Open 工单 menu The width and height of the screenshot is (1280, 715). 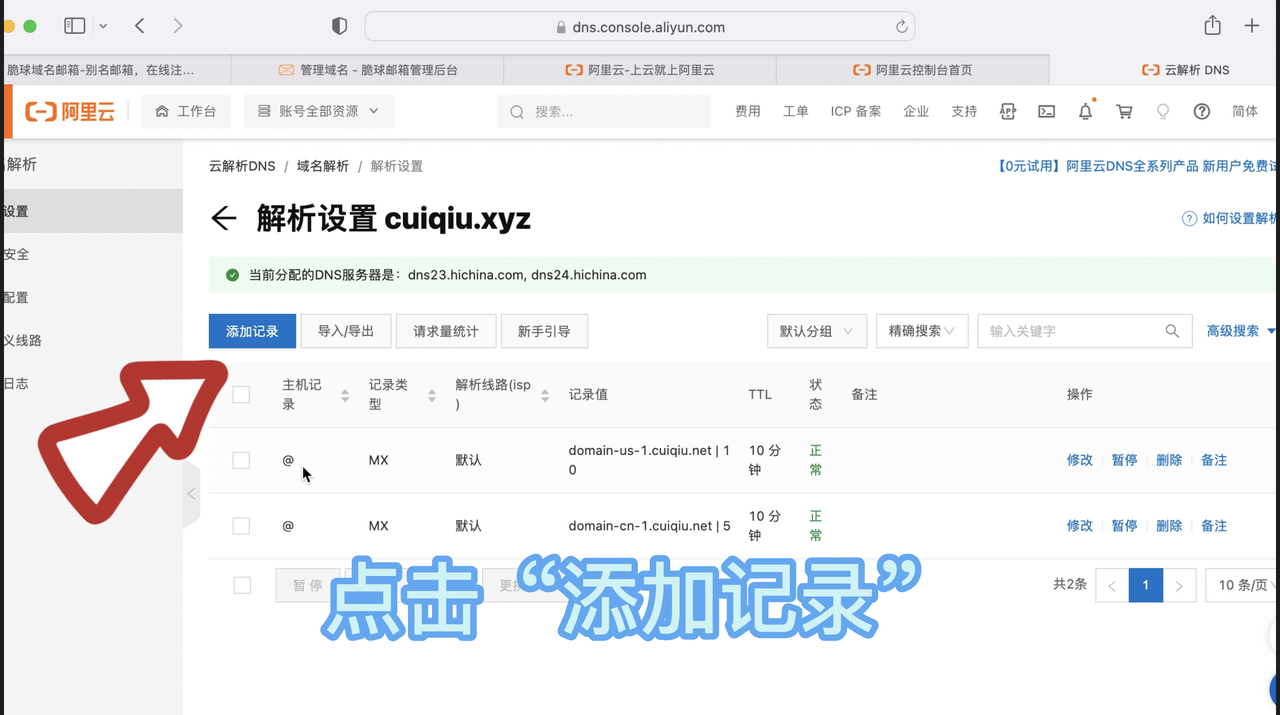[796, 111]
